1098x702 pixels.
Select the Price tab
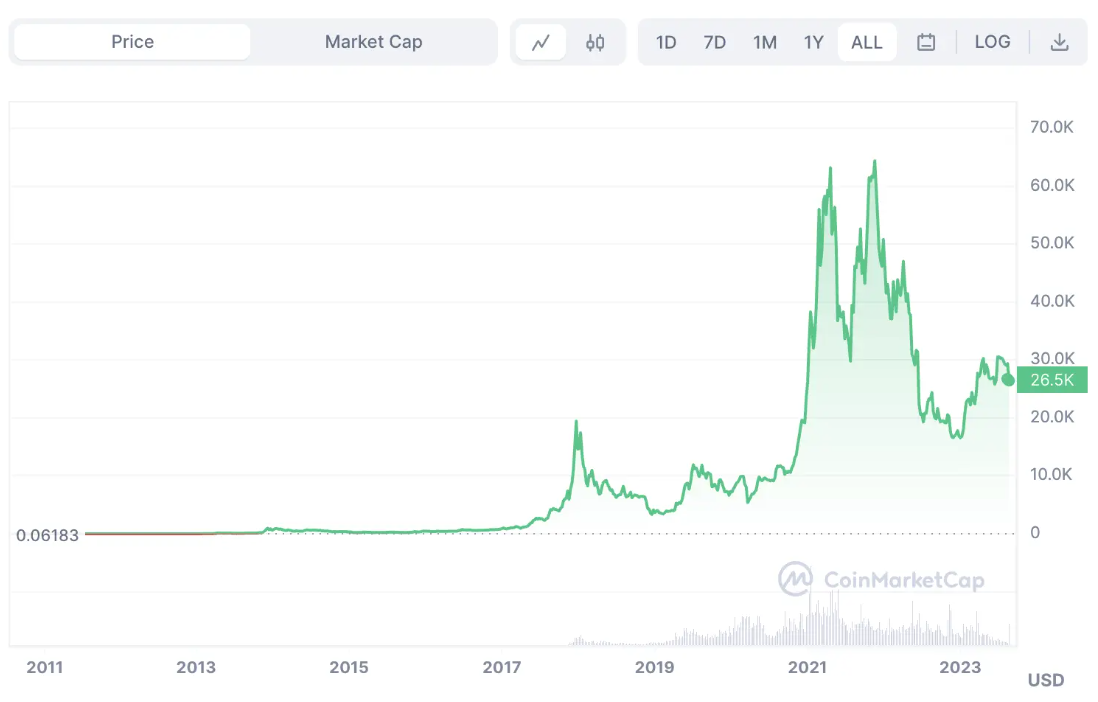[x=129, y=41]
